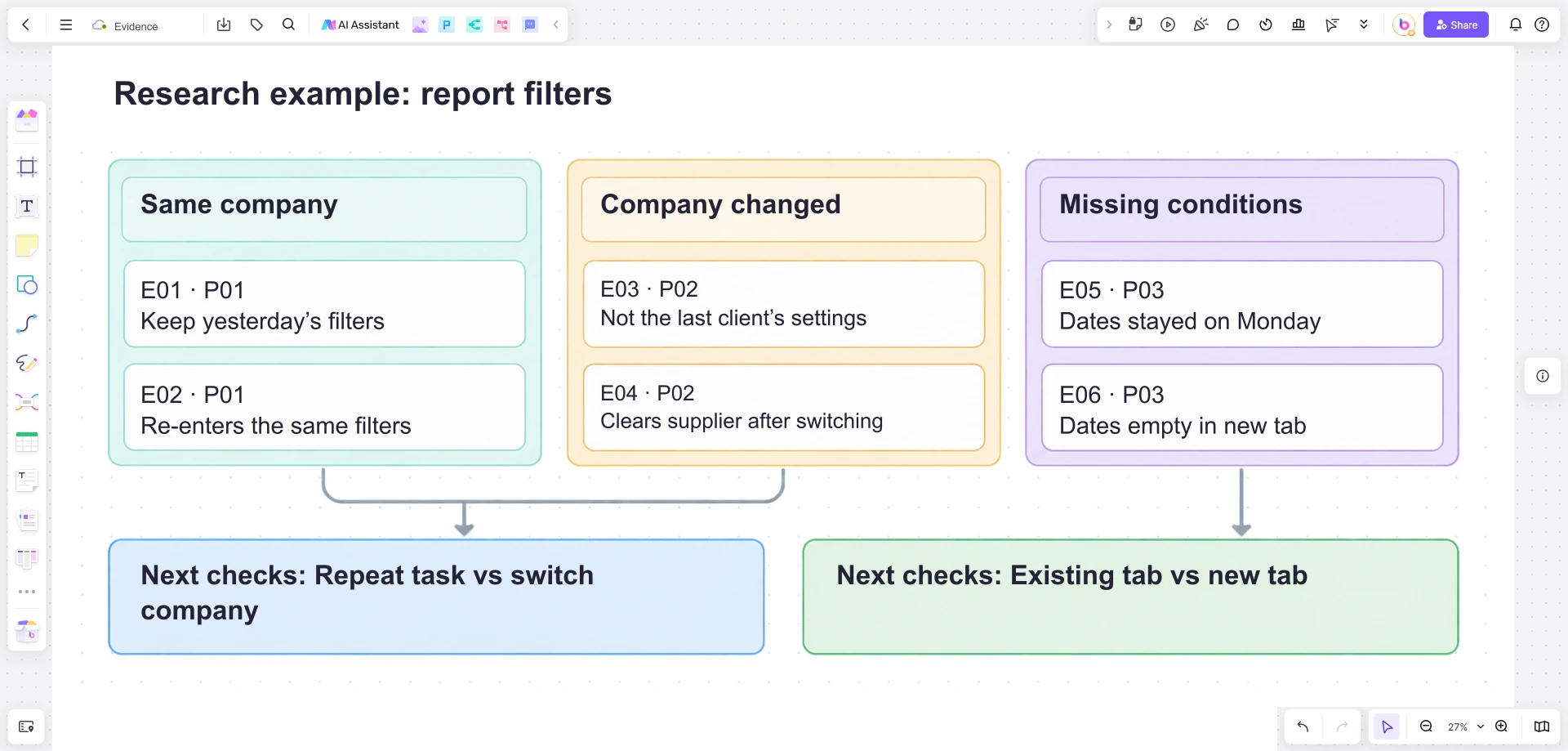Image resolution: width=1568 pixels, height=751 pixels.
Task: Select the Frame tool
Action: tap(27, 167)
